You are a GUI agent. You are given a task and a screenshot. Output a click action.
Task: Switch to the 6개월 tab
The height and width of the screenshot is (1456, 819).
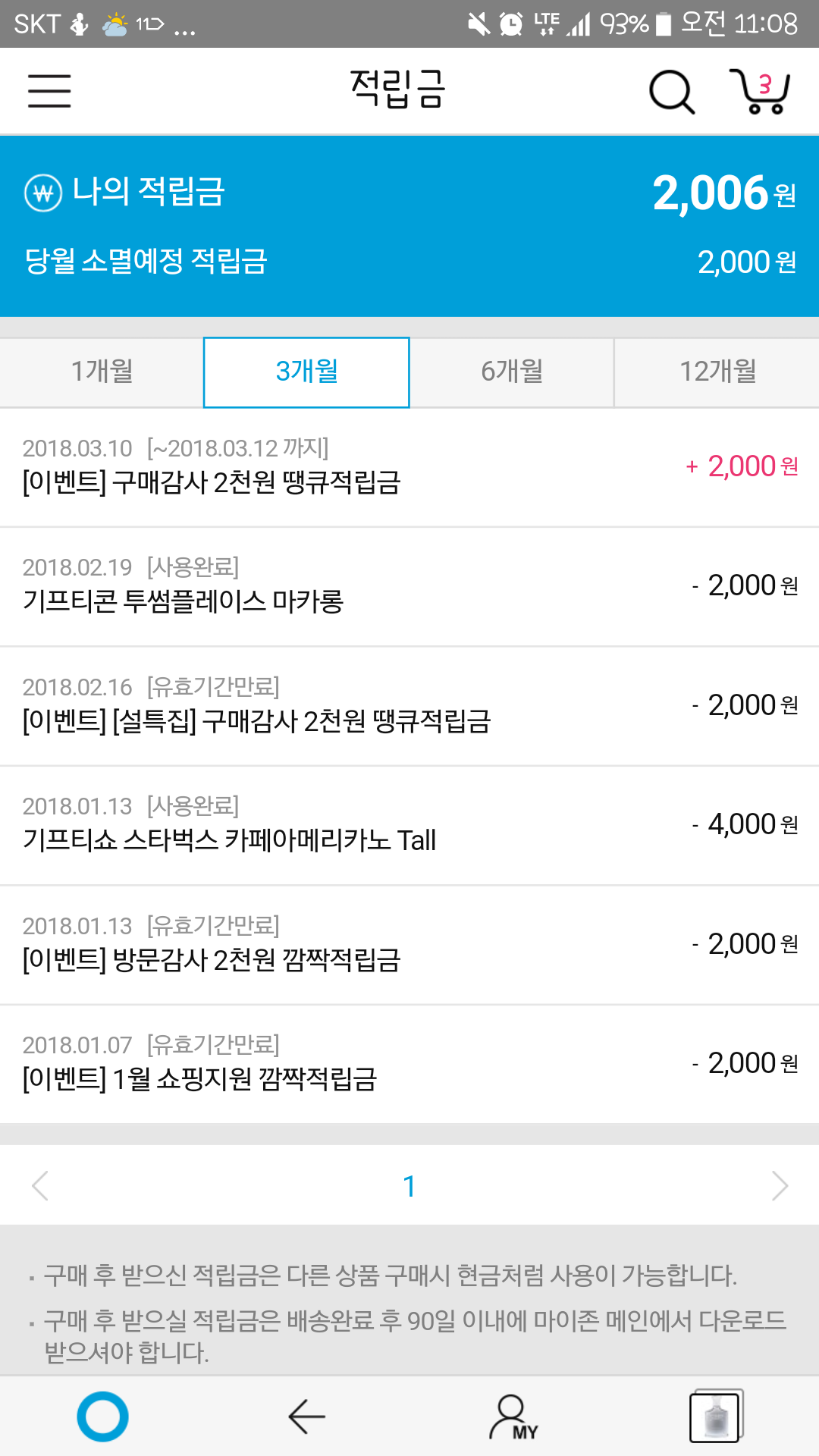tap(512, 372)
